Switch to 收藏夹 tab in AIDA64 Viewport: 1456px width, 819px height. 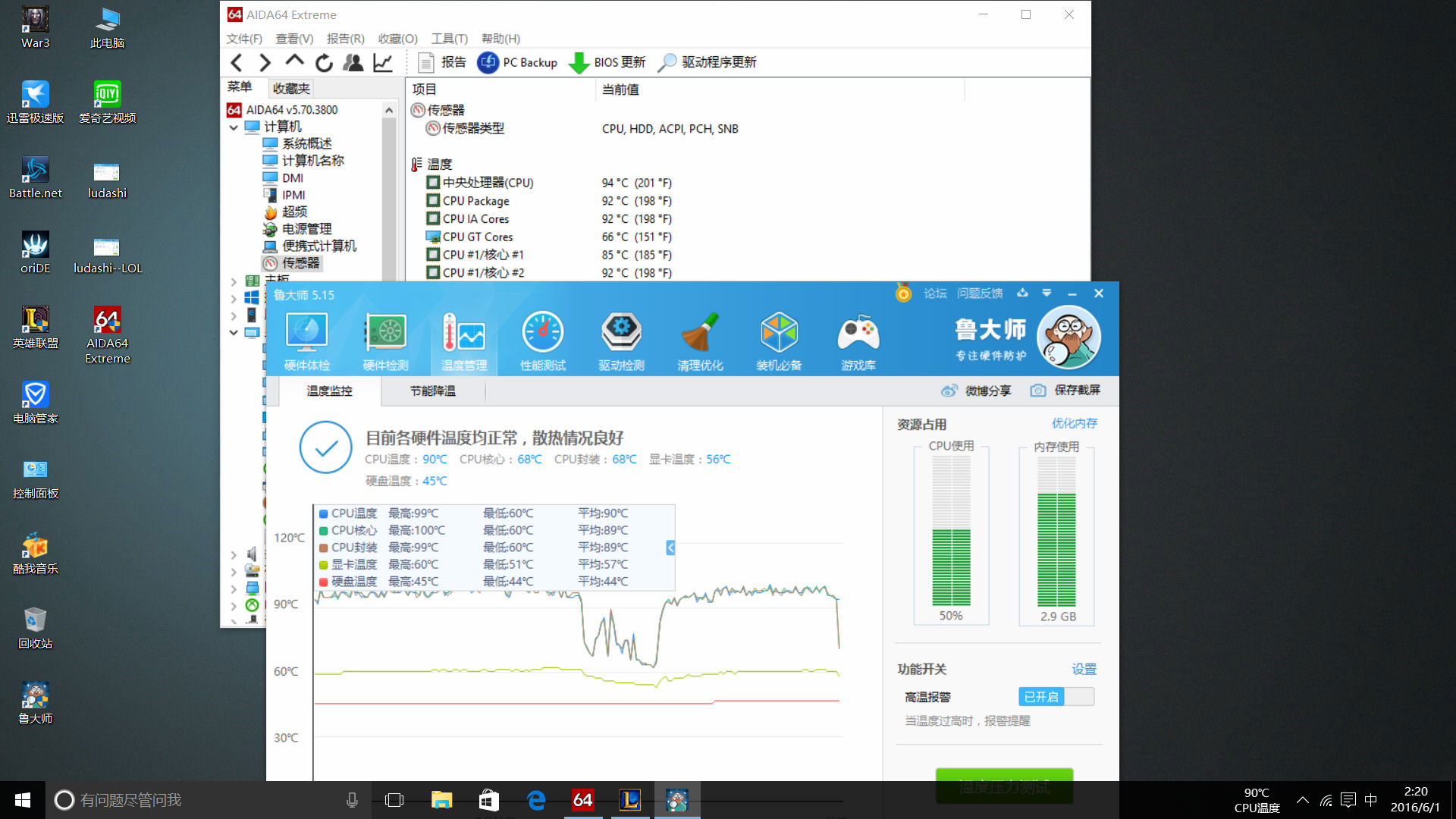(x=291, y=89)
